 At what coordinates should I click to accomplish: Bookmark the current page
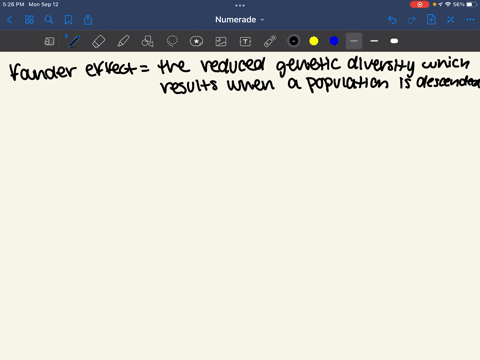[x=68, y=20]
